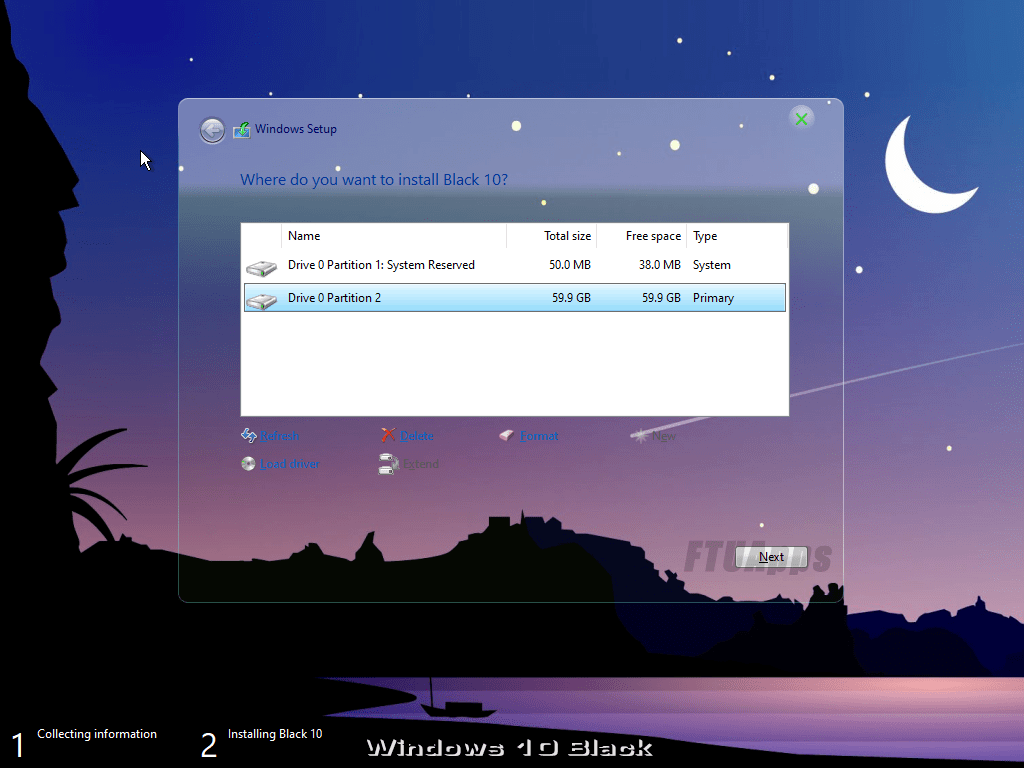Viewport: 1024px width, 768px height.
Task: Click the Next button
Action: [771, 557]
